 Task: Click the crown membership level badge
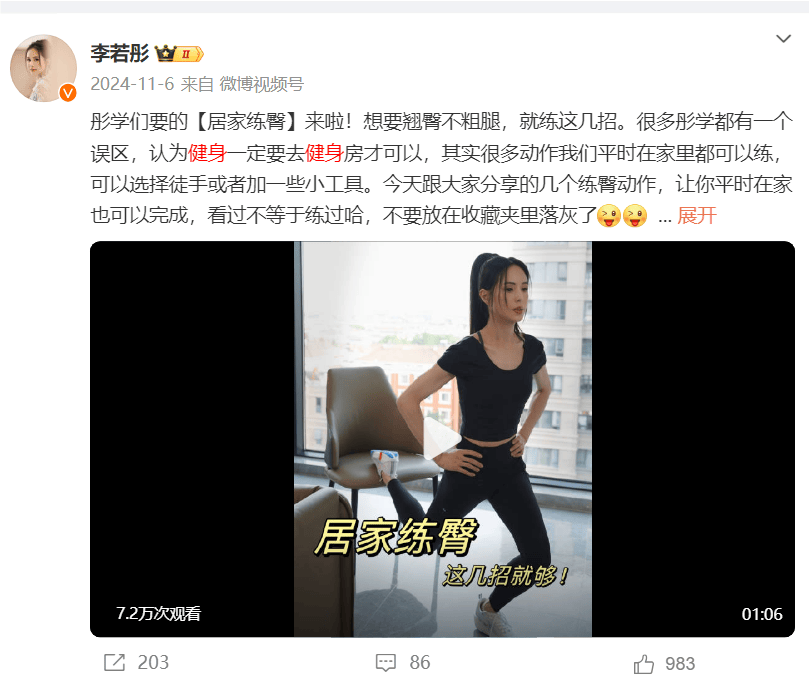coord(179,53)
